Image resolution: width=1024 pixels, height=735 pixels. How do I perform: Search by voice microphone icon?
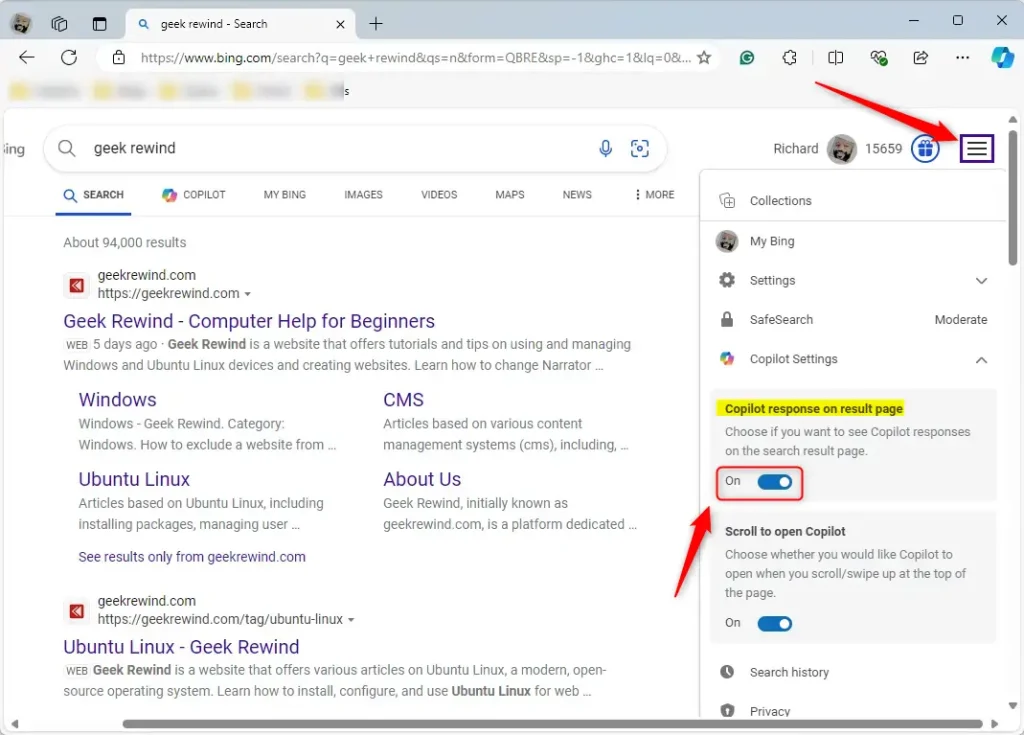tap(605, 148)
